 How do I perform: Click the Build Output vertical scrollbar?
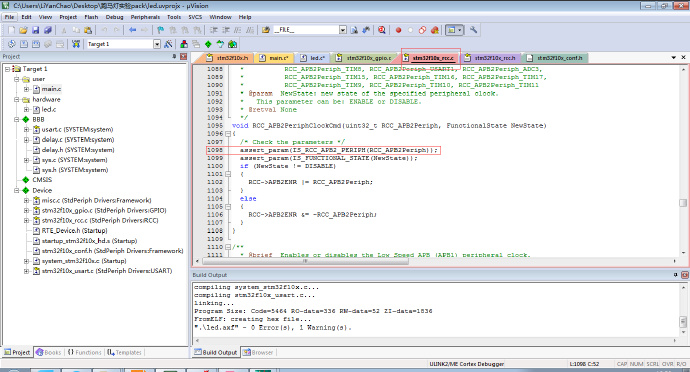[x=683, y=310]
